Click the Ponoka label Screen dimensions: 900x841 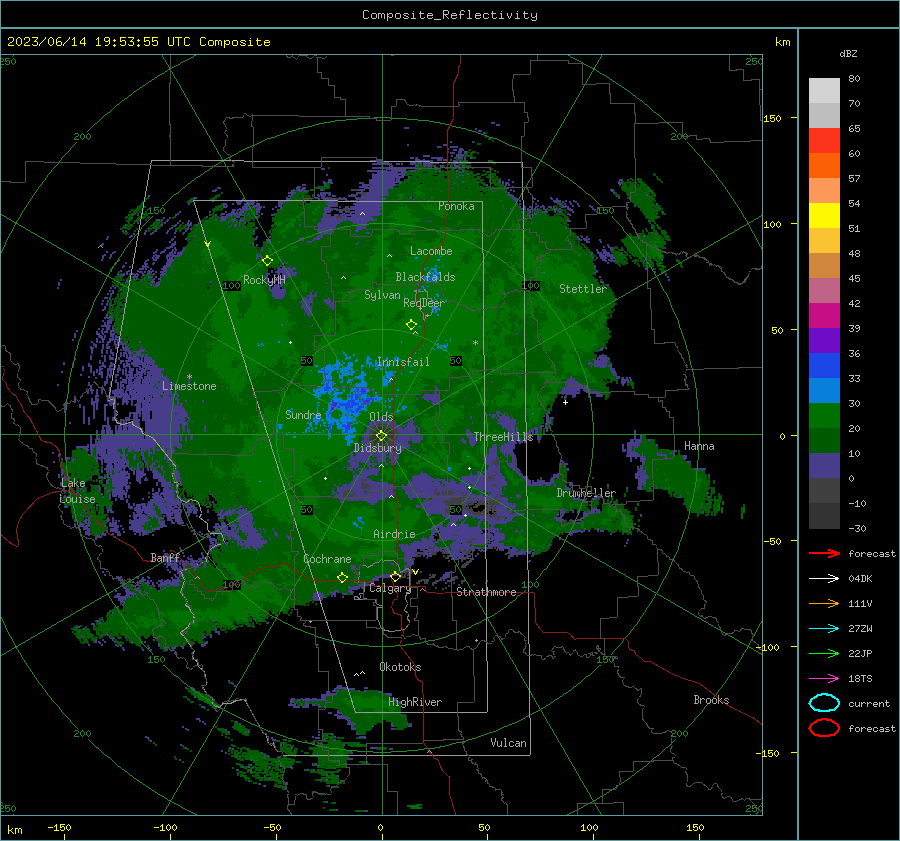[x=456, y=206]
